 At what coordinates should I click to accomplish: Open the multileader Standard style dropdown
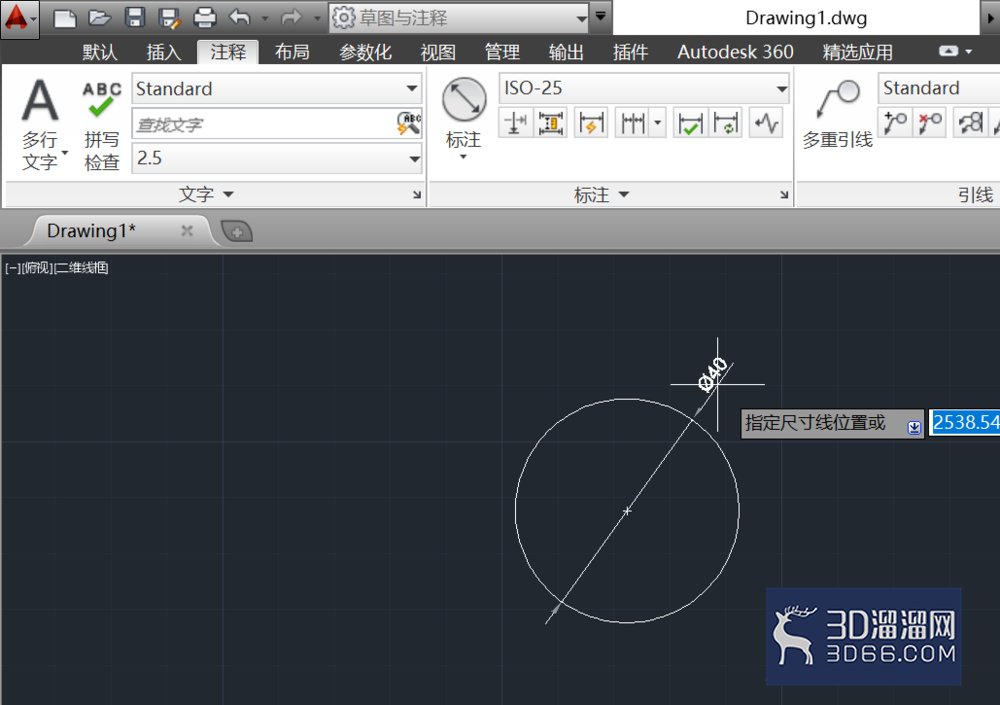(939, 87)
